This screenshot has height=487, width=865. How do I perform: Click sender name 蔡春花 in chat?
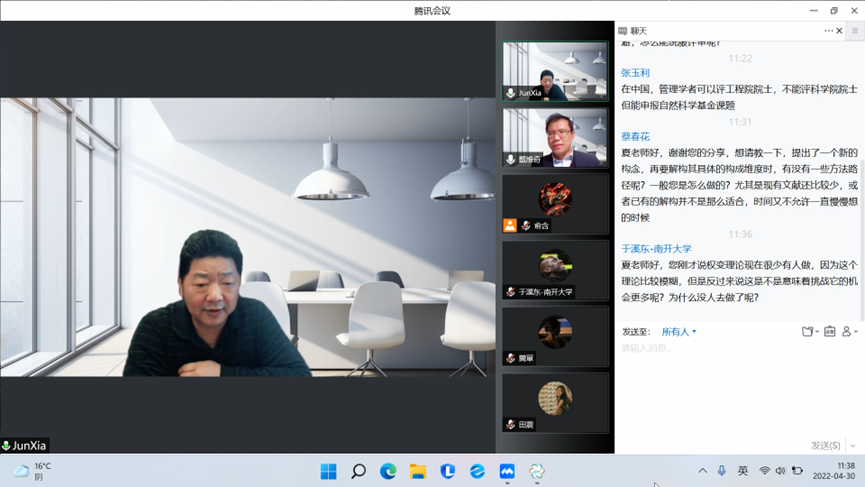point(635,136)
